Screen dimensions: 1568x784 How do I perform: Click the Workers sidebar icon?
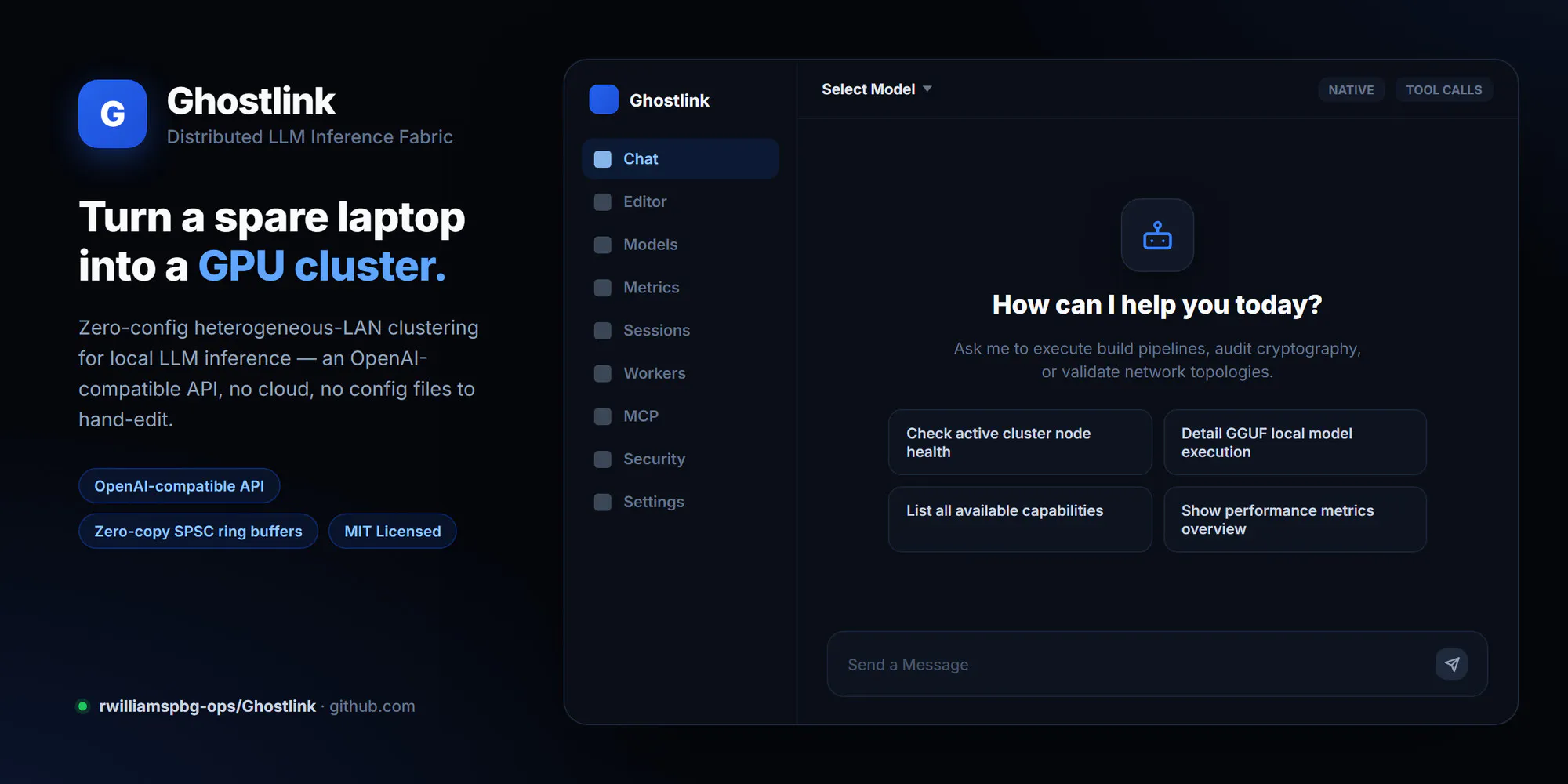click(603, 373)
